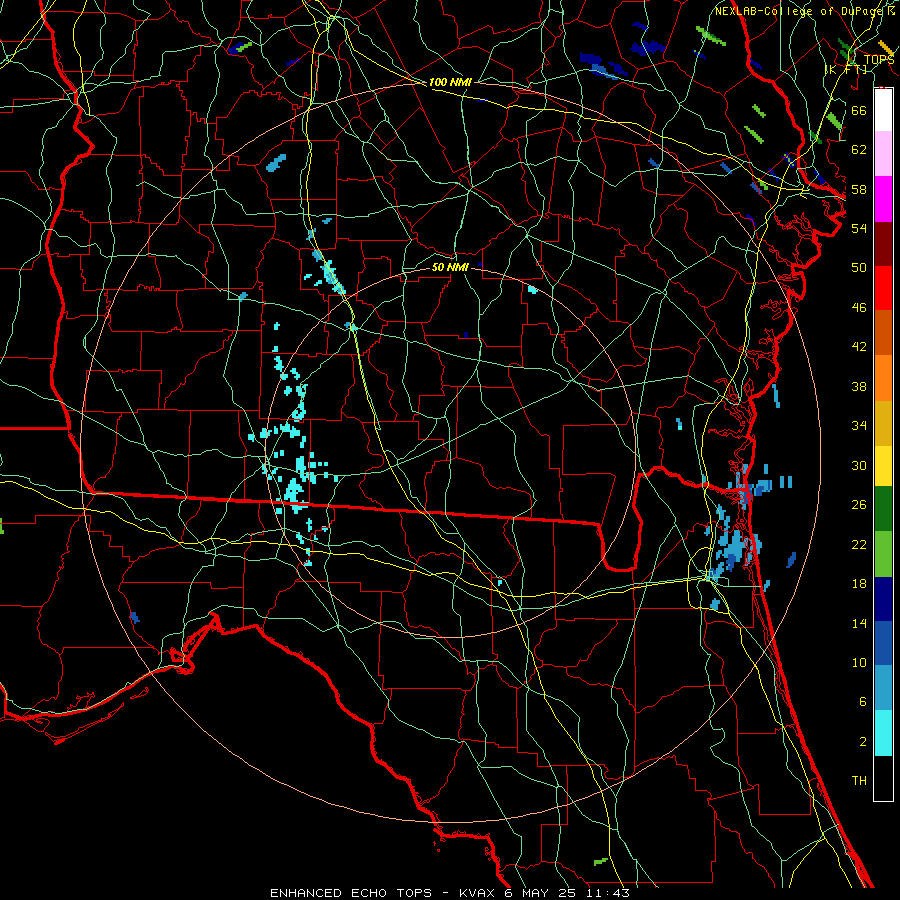Select the bright red legend color band
The width and height of the screenshot is (900, 900).
[883, 288]
